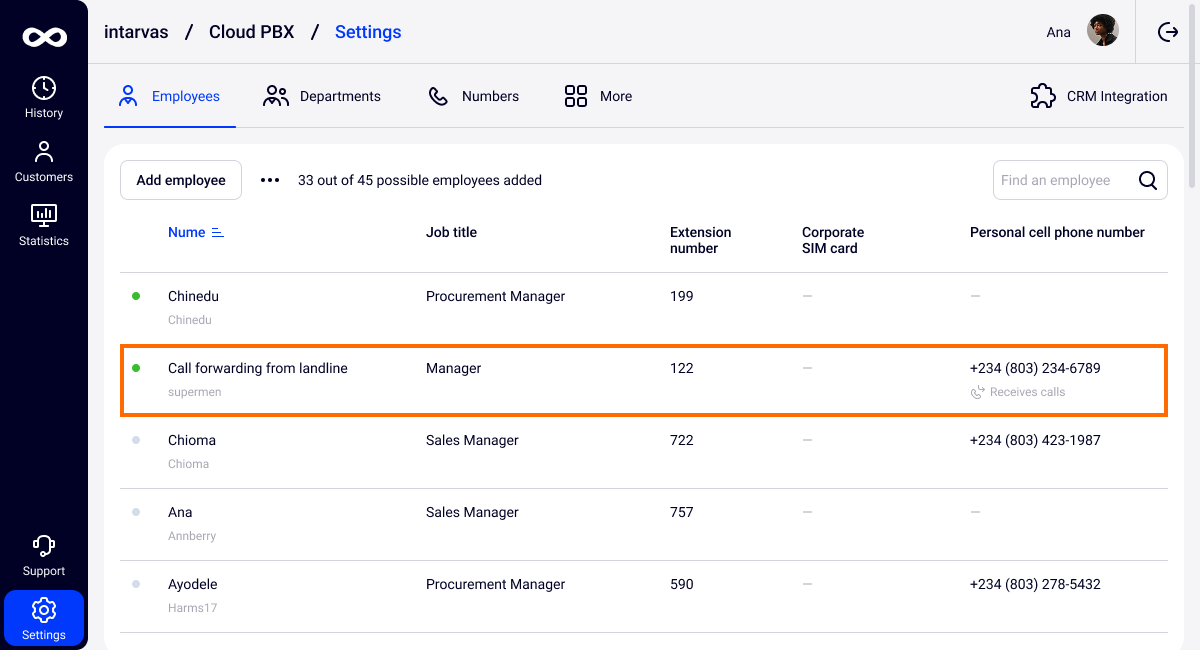Screen dimensions: 1200x650
Task: Click the Cloud PBX breadcrumb
Action: tap(251, 32)
